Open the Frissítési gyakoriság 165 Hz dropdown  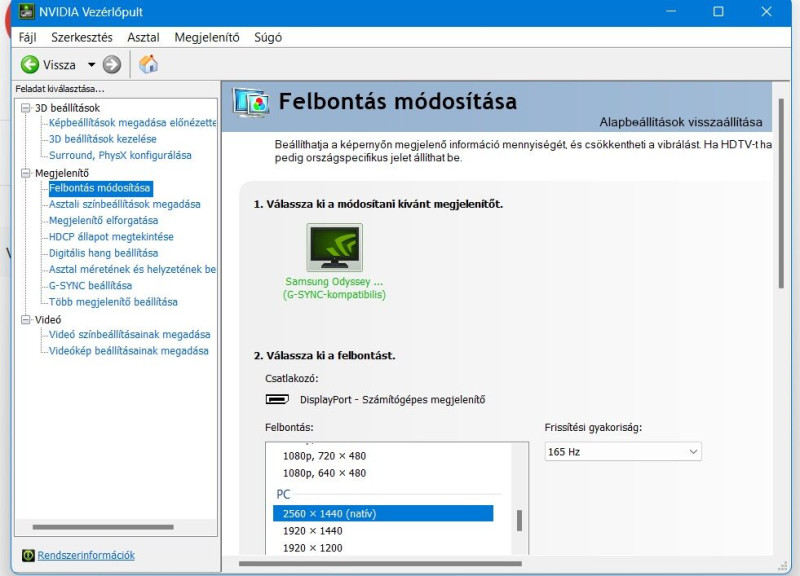coord(623,452)
